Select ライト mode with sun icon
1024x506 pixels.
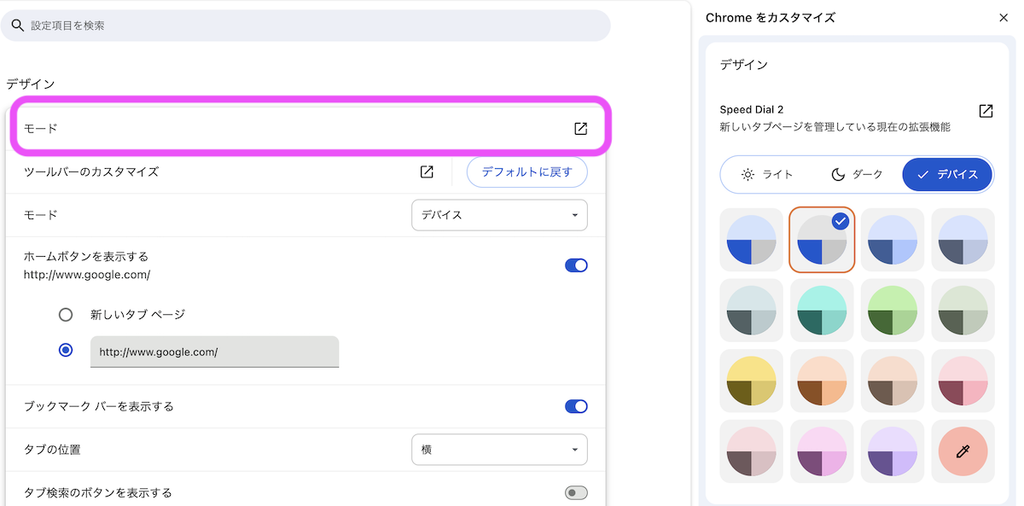pyautogui.click(x=767, y=174)
